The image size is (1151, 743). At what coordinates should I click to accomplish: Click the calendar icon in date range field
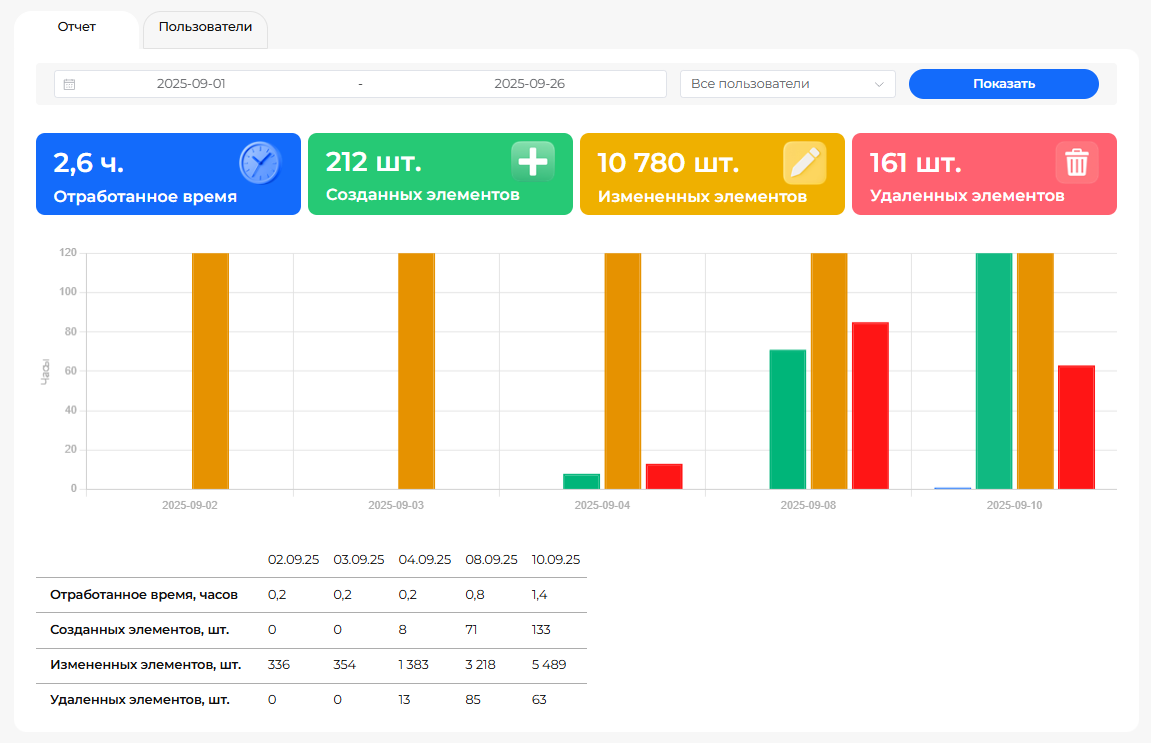tap(69, 85)
